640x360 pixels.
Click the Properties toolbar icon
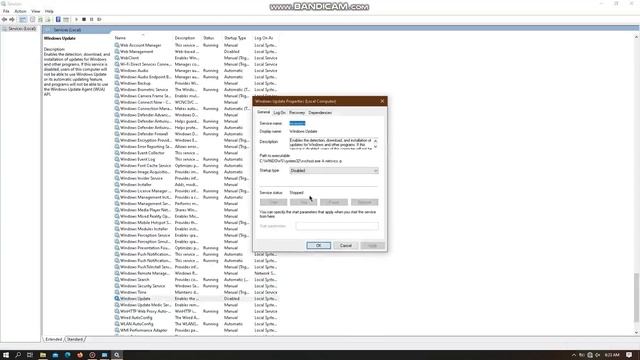33,20
